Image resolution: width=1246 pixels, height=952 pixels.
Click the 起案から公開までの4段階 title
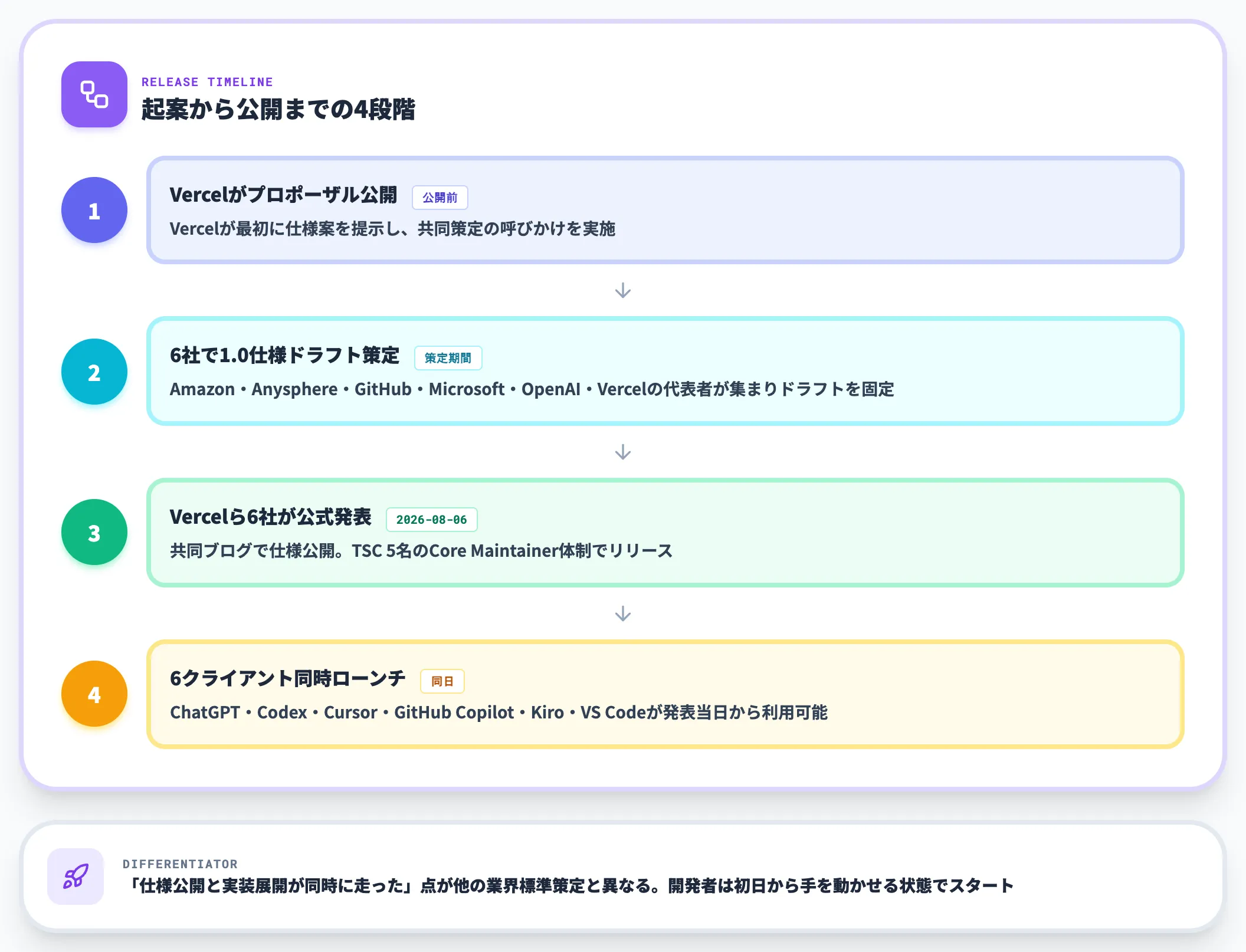[278, 110]
